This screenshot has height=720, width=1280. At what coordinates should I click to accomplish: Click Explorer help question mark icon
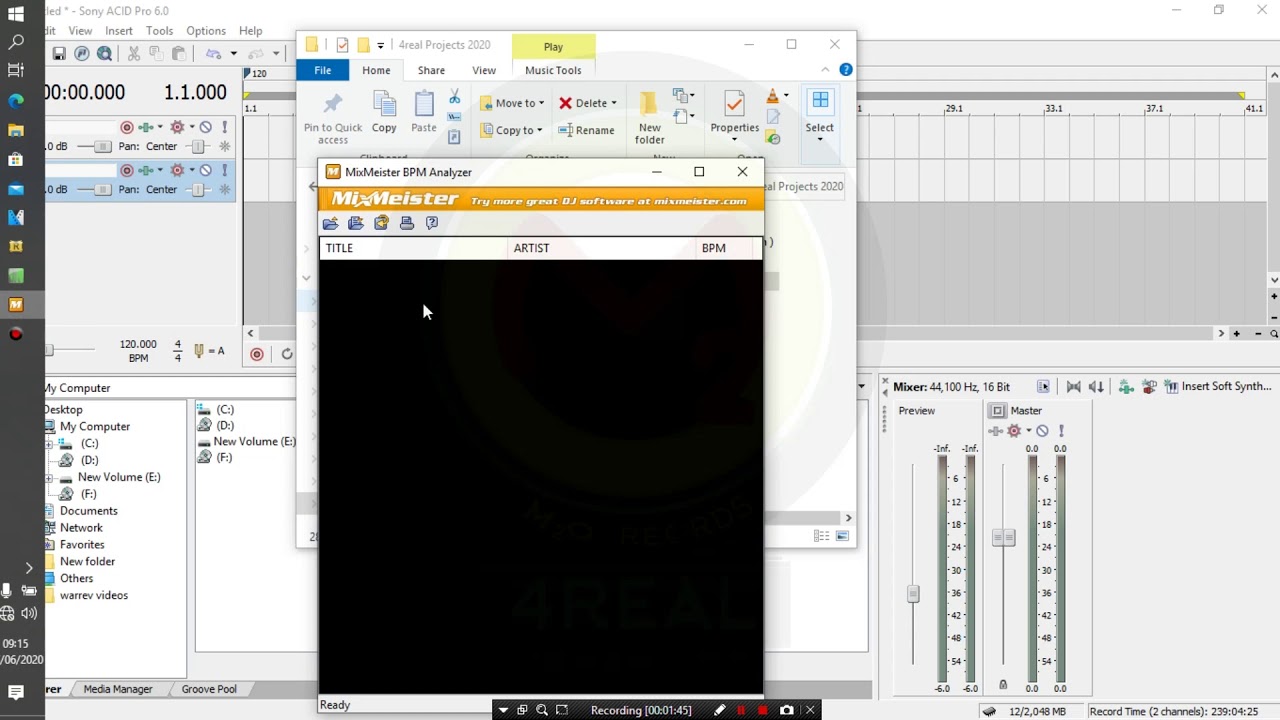[x=846, y=70]
